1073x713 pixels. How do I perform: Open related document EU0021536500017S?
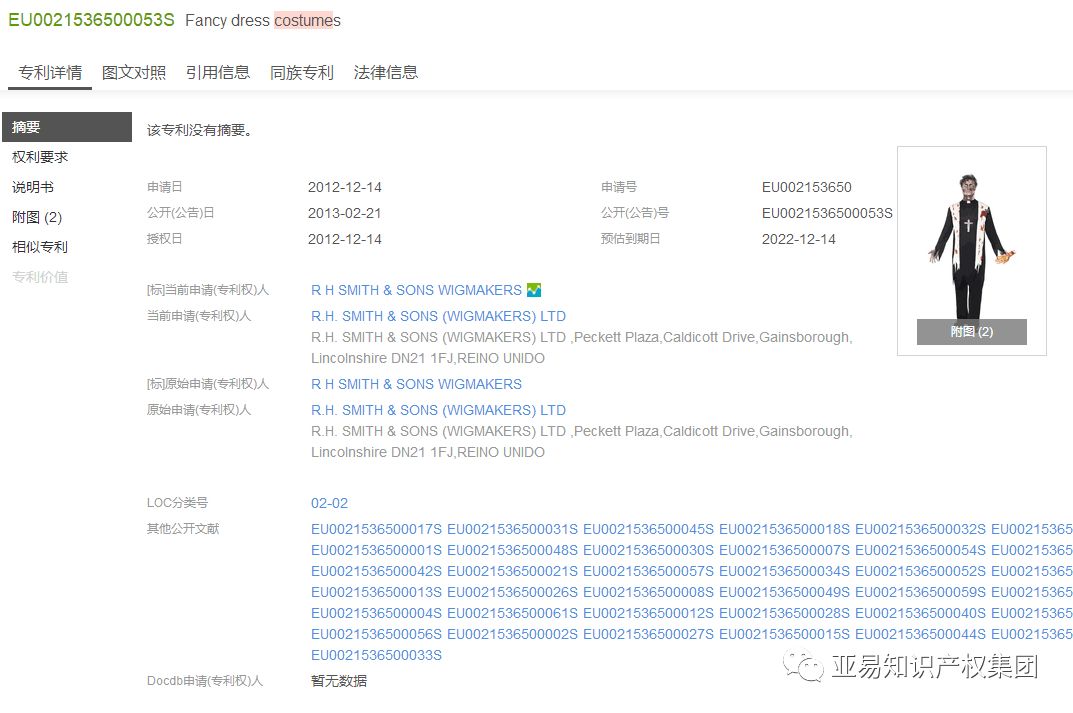[376, 529]
